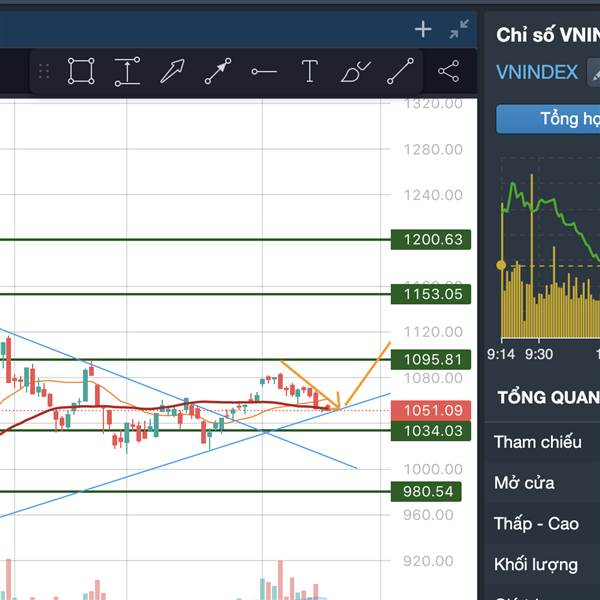This screenshot has width=600, height=600.
Task: Select the horizontal ray line tool
Action: (x=264, y=72)
